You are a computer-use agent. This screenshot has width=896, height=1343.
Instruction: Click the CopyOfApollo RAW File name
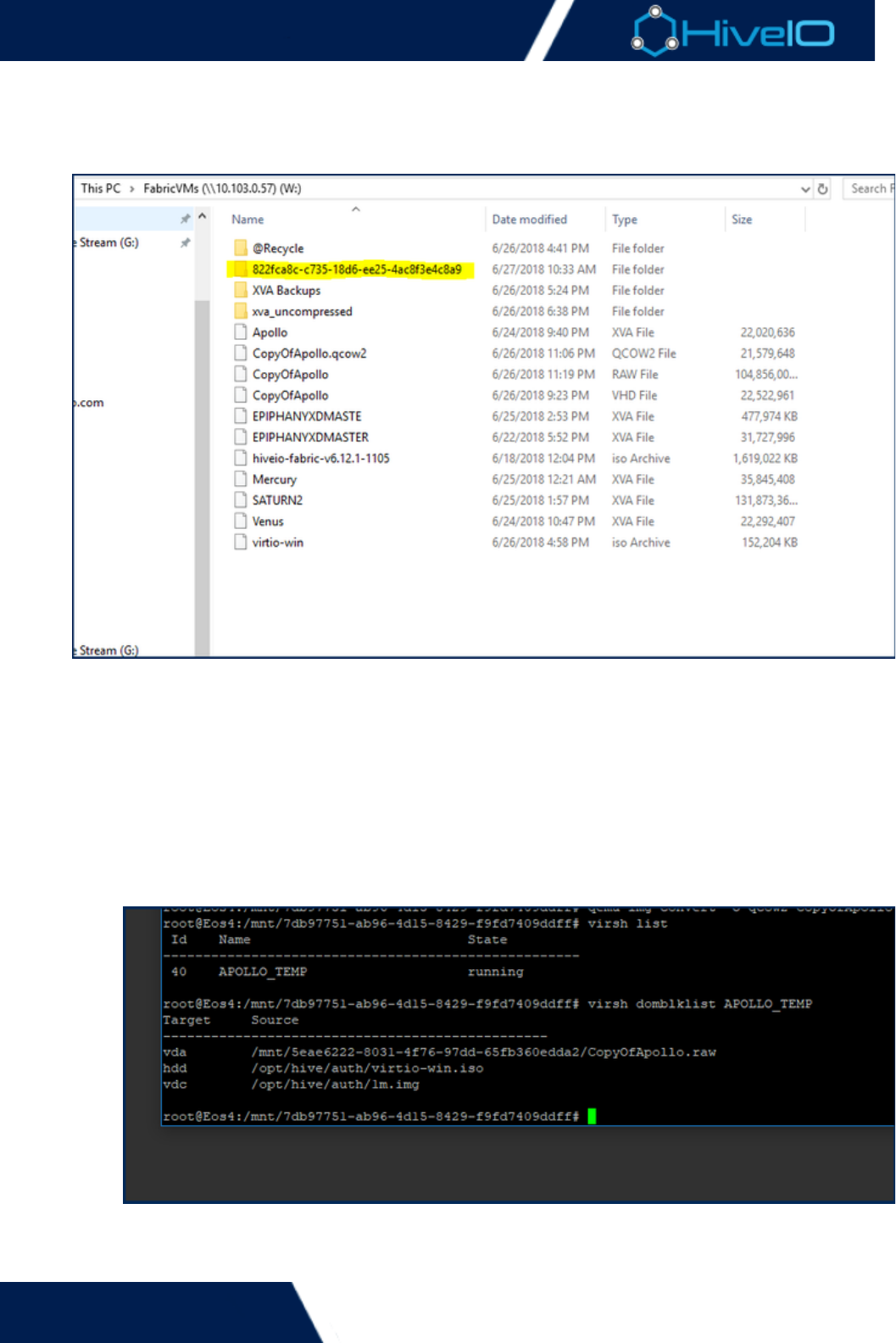pos(290,374)
